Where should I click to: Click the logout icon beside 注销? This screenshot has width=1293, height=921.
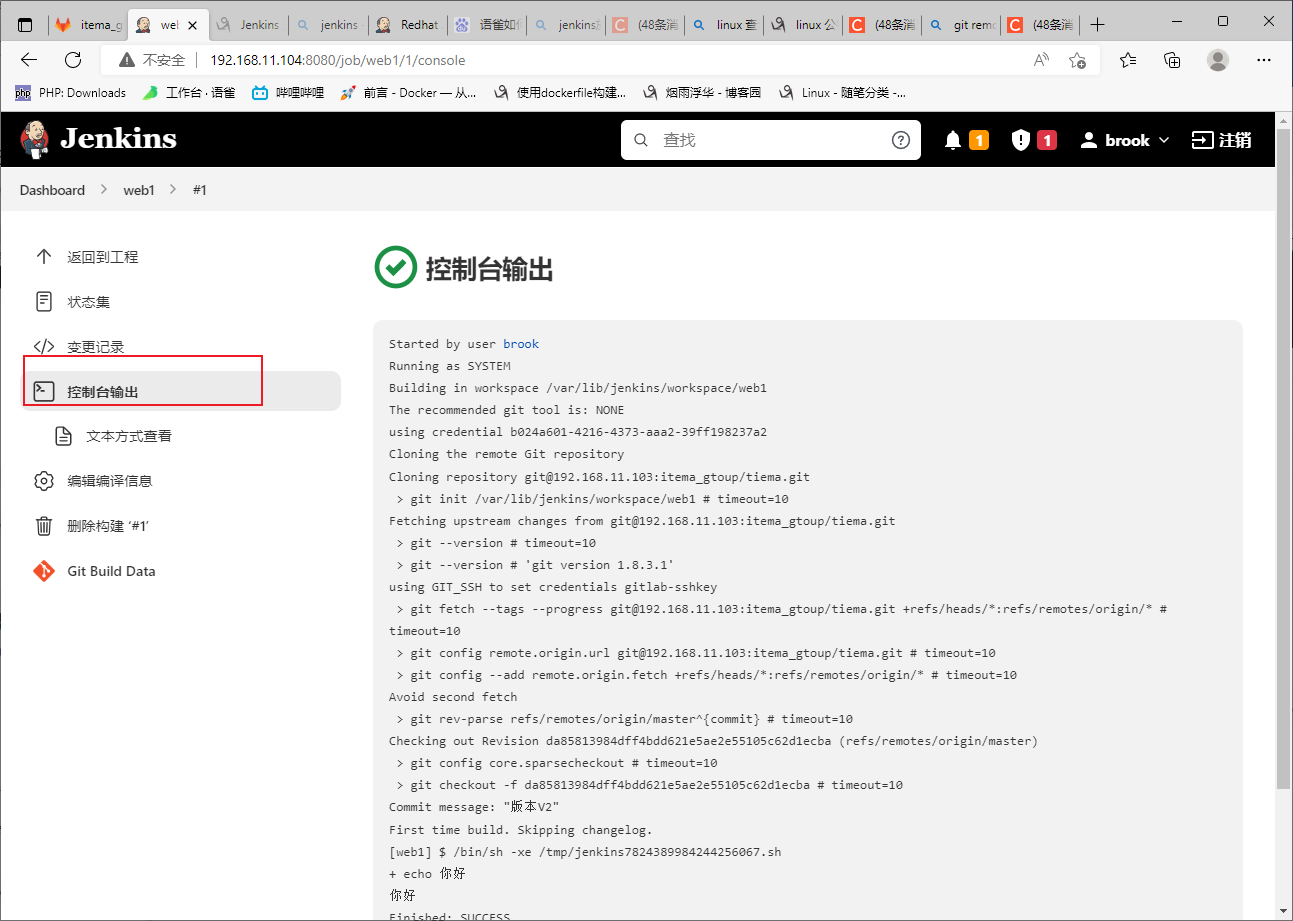pyautogui.click(x=1201, y=140)
